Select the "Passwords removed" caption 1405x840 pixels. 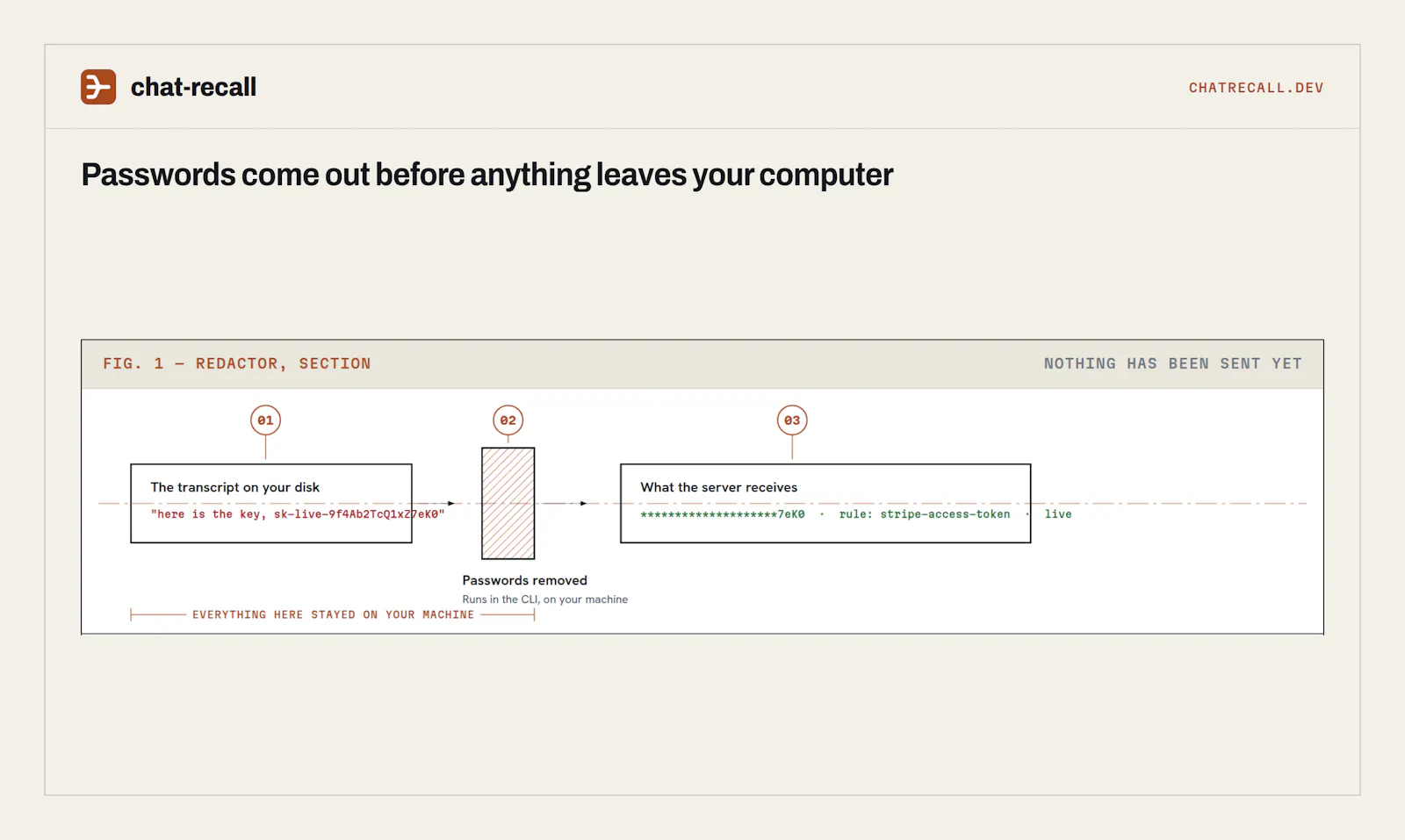click(525, 580)
